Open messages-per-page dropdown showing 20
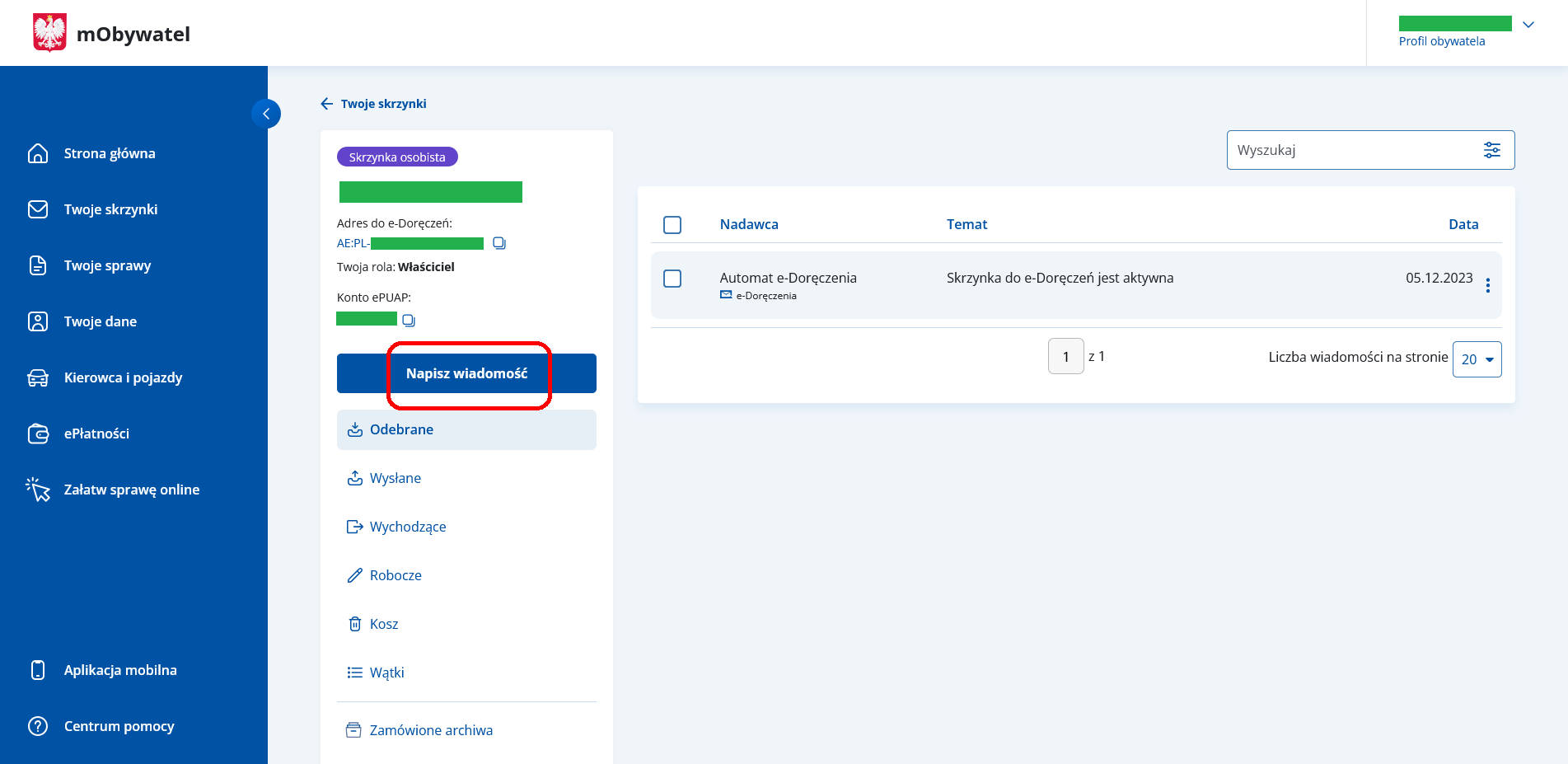Image resolution: width=1568 pixels, height=764 pixels. [1477, 359]
